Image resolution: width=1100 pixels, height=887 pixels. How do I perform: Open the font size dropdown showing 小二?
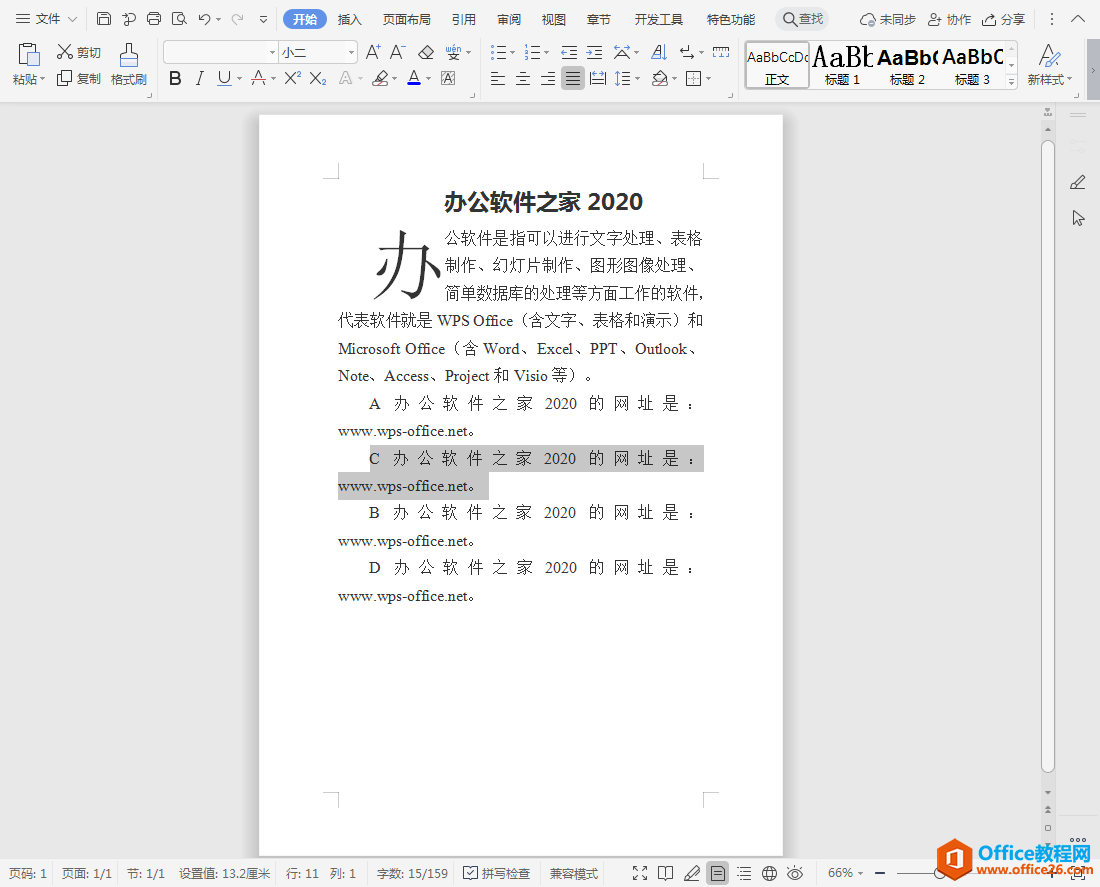[x=318, y=52]
